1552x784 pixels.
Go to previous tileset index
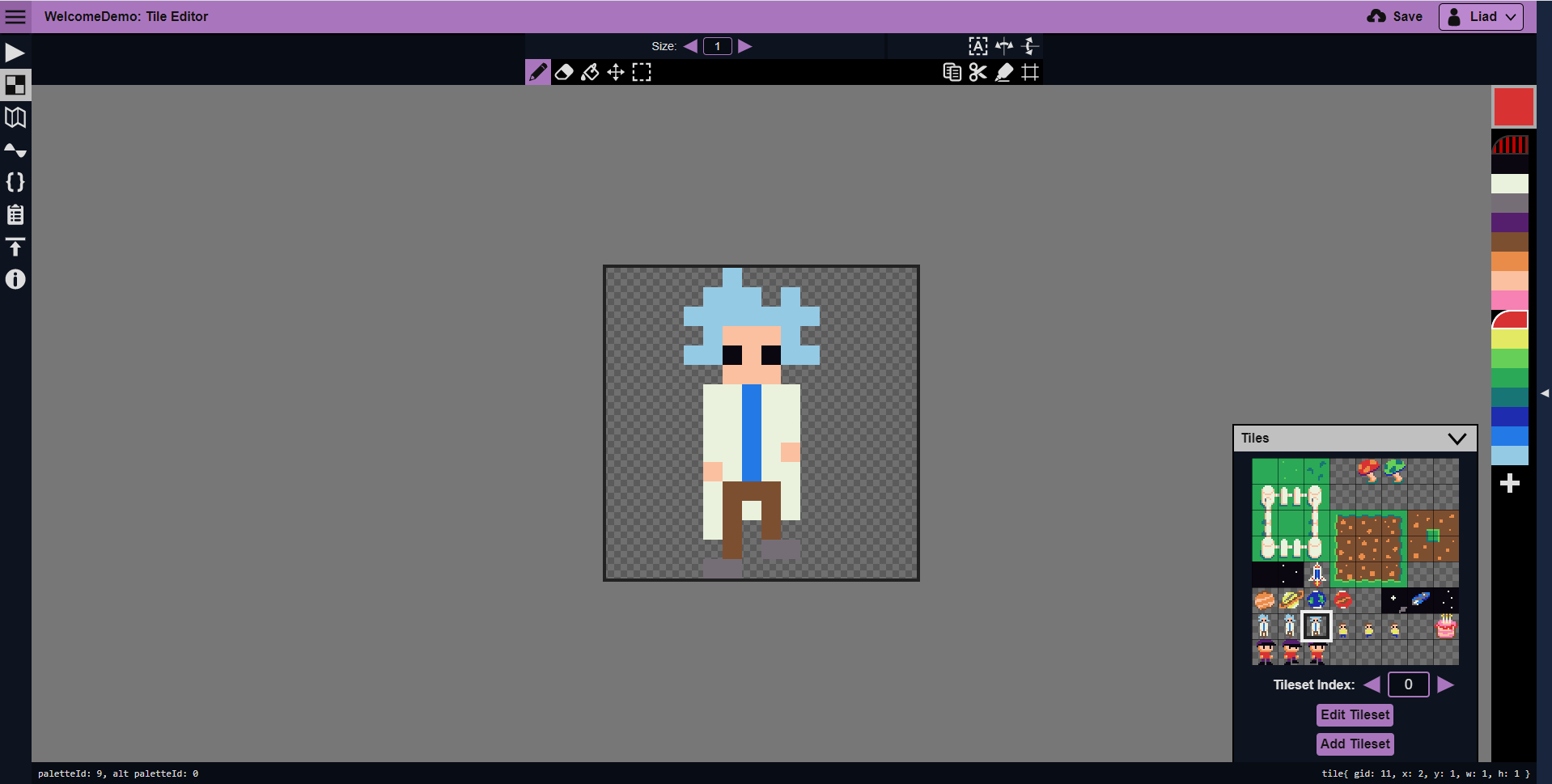click(x=1372, y=684)
